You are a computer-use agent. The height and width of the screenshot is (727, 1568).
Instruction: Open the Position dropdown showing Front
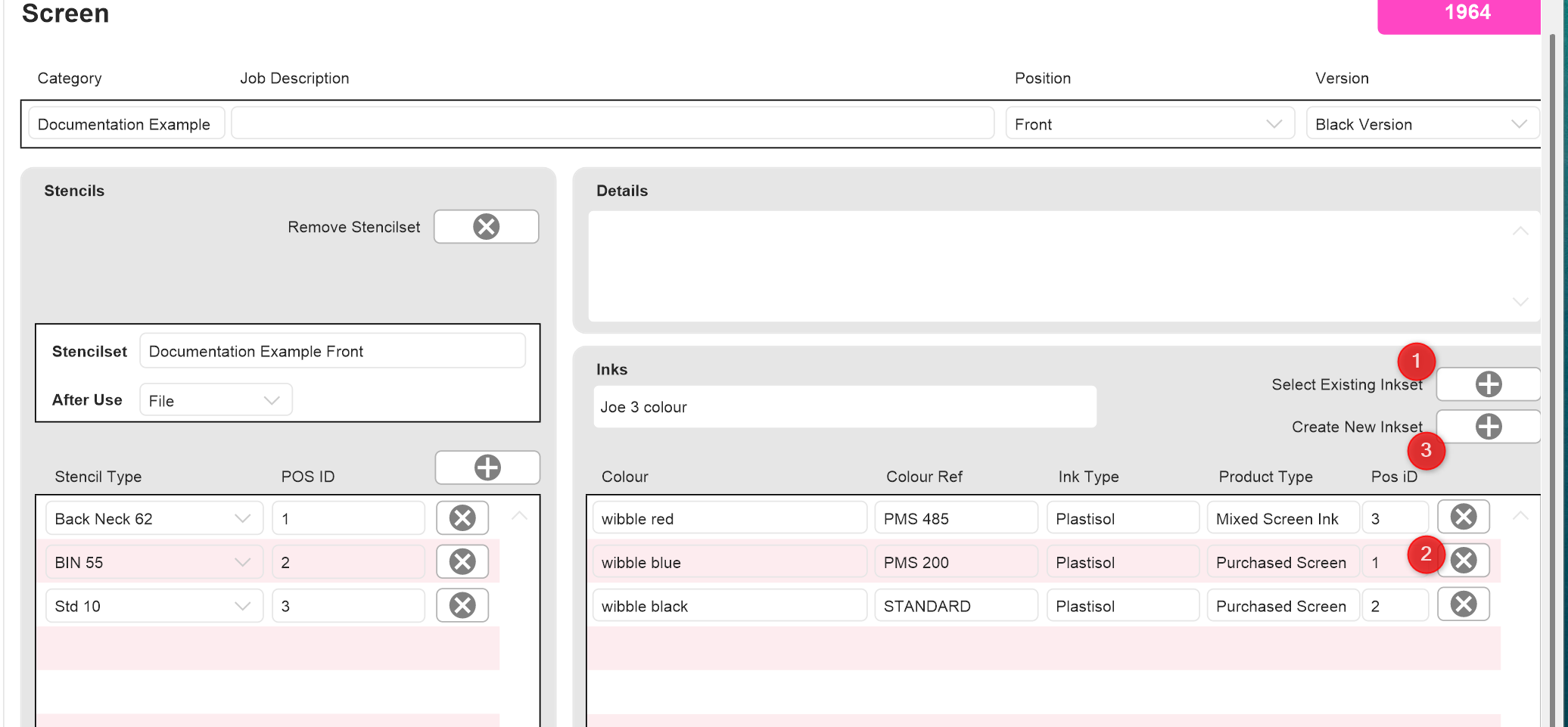[x=1150, y=123]
